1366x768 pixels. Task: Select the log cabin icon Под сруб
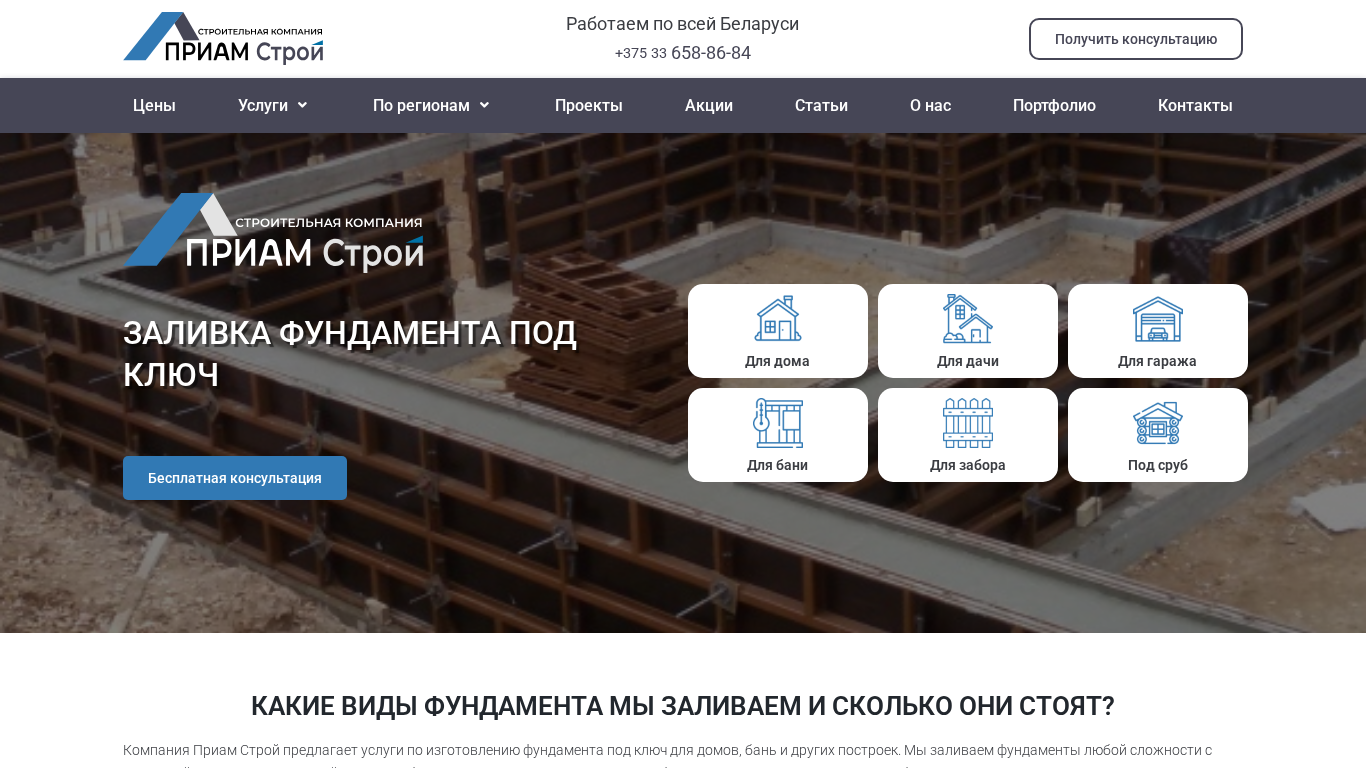pos(1157,423)
